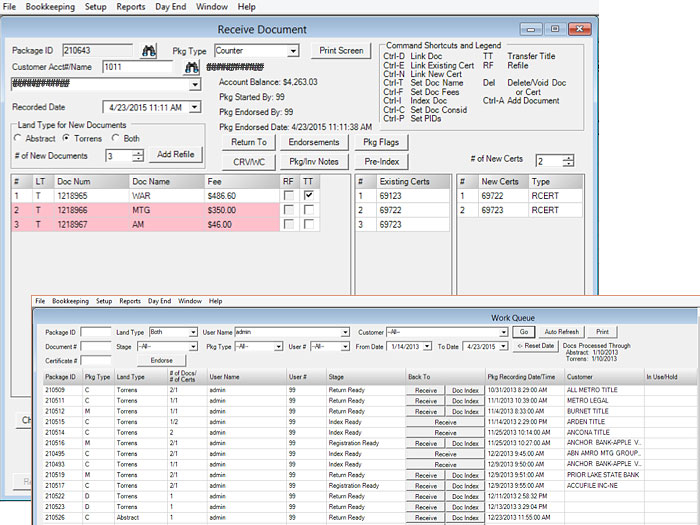700x525 pixels.
Task: Click the Customer Acct# input field
Action: pyautogui.click(x=138, y=67)
